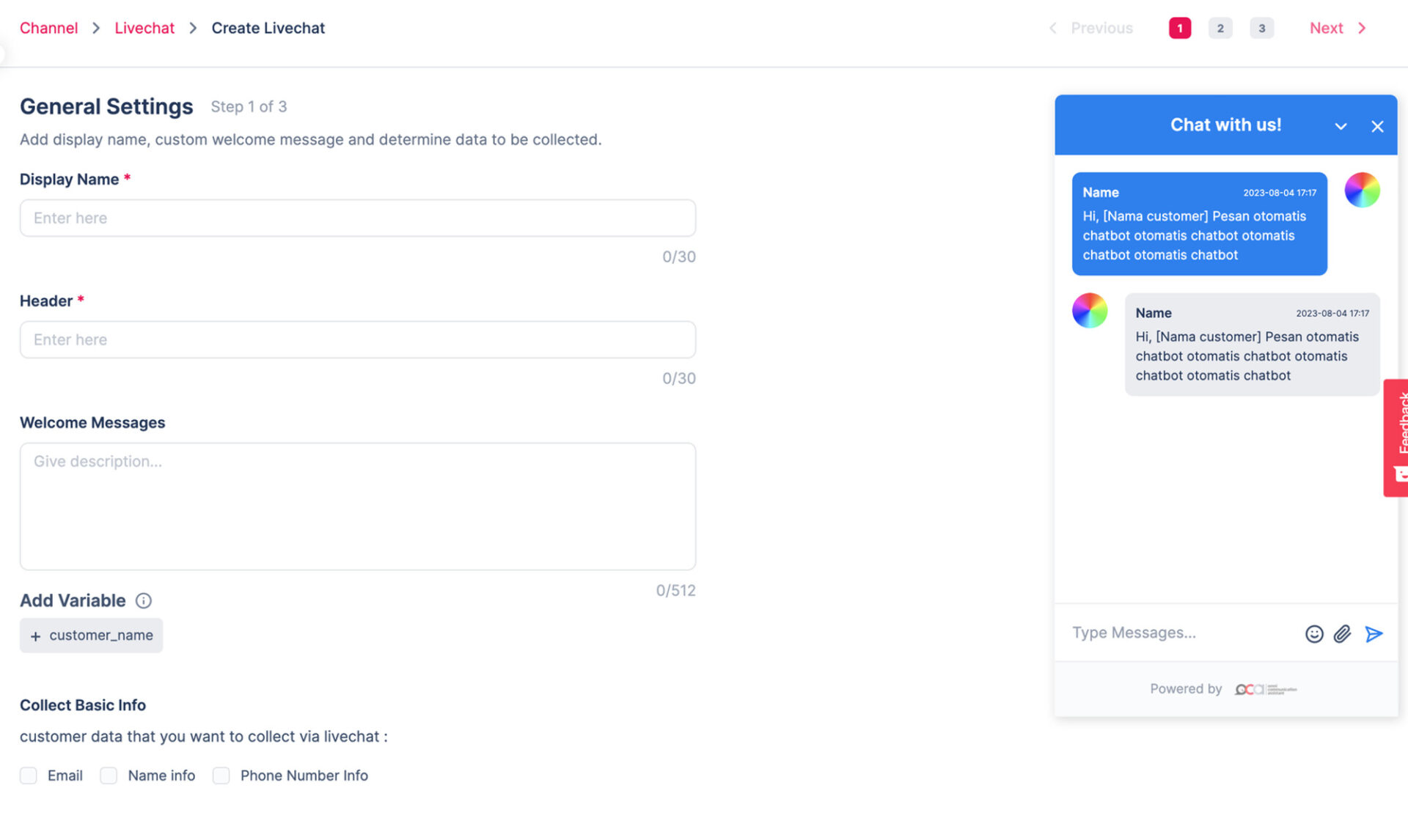1408x840 pixels.
Task: Click the emoji smiley icon in chat input
Action: pyautogui.click(x=1314, y=633)
